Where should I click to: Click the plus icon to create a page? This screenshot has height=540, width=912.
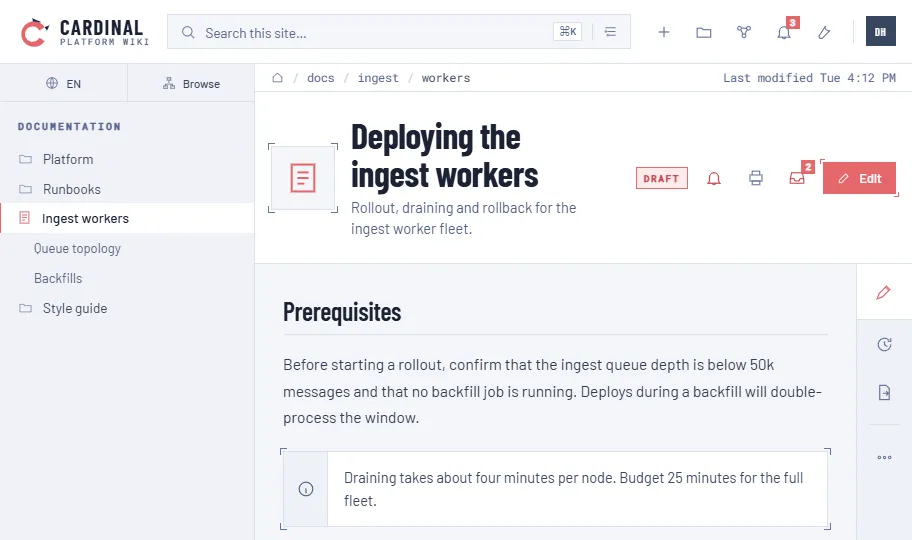point(664,32)
